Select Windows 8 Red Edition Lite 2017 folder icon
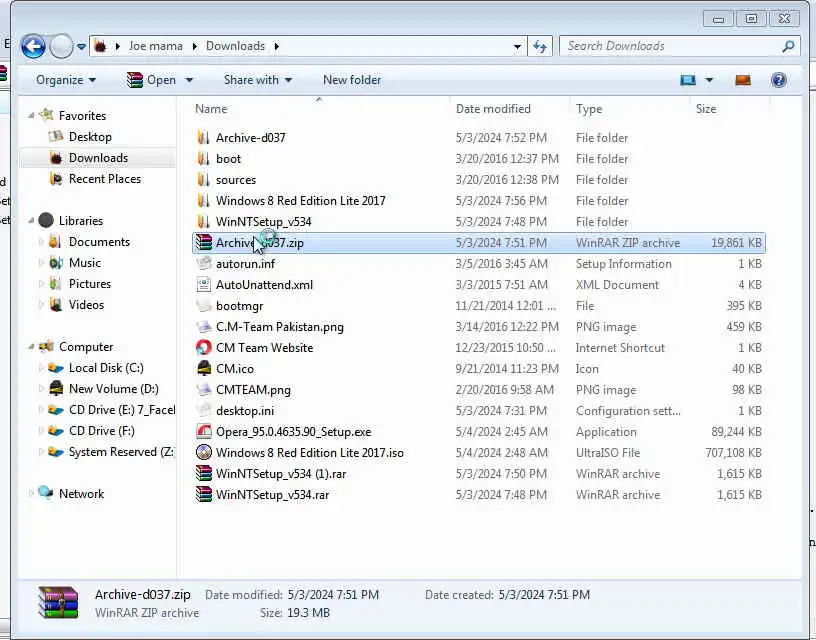The height and width of the screenshot is (640, 816). pyautogui.click(x=203, y=201)
